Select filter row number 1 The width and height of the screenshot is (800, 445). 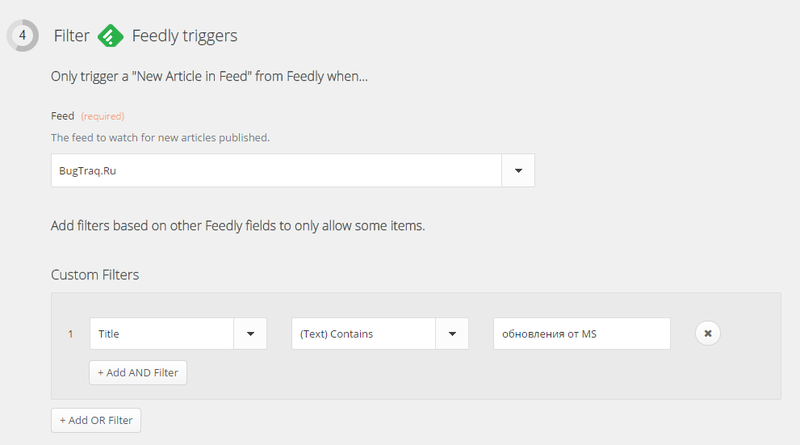coord(70,334)
